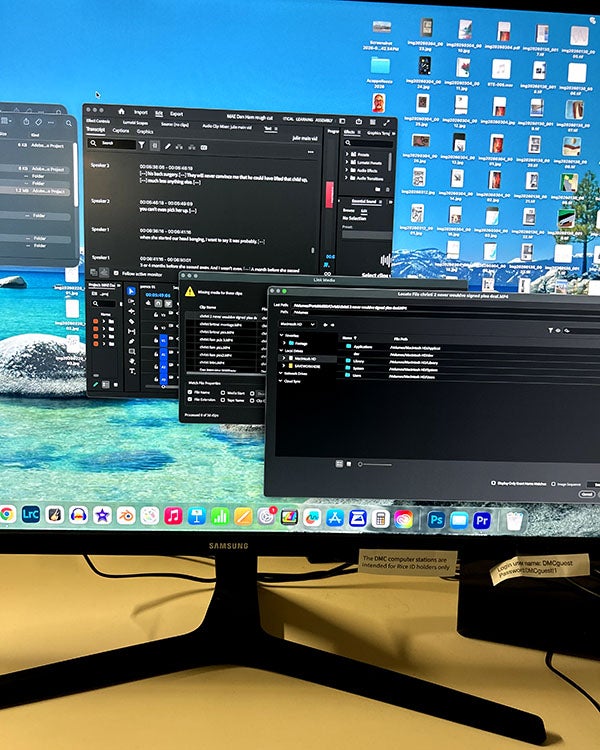Expand the Lumetri Presets folder
600x750 pixels.
[x=347, y=162]
